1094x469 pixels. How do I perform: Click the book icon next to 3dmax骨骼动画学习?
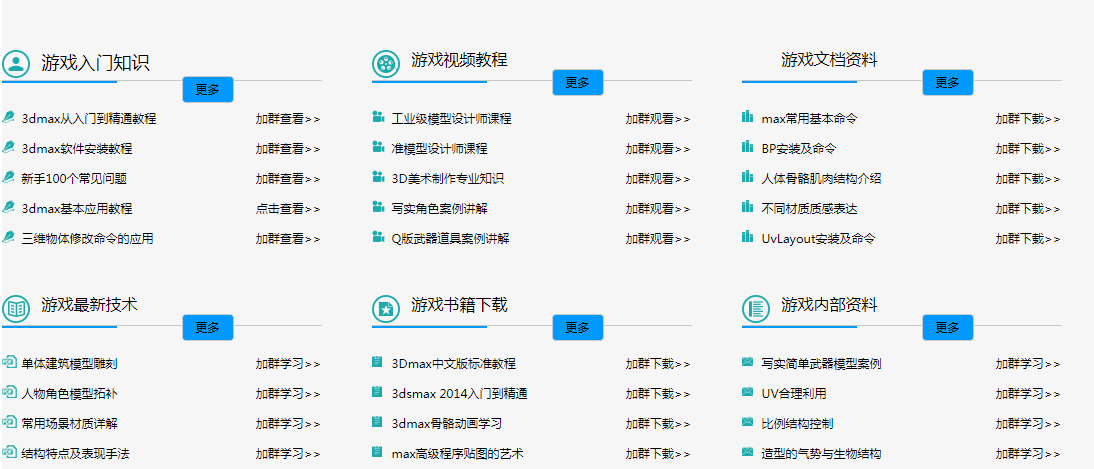(377, 422)
